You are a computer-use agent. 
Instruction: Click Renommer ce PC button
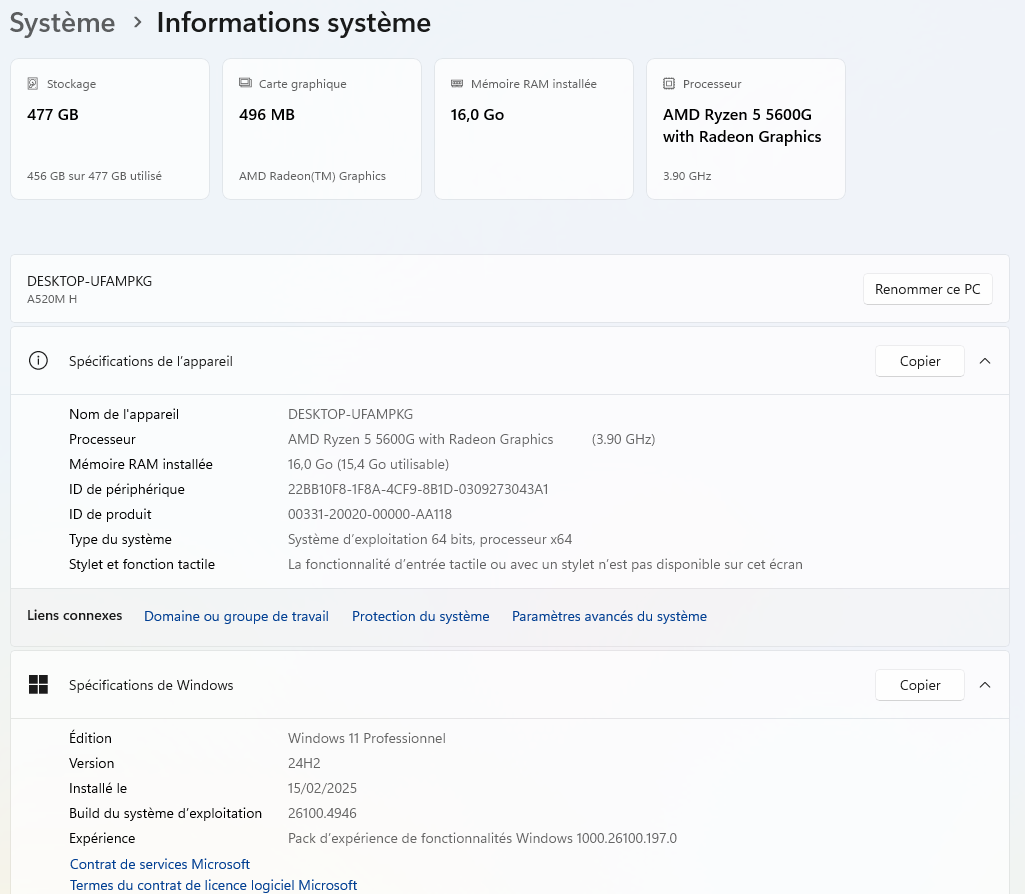[x=928, y=289]
